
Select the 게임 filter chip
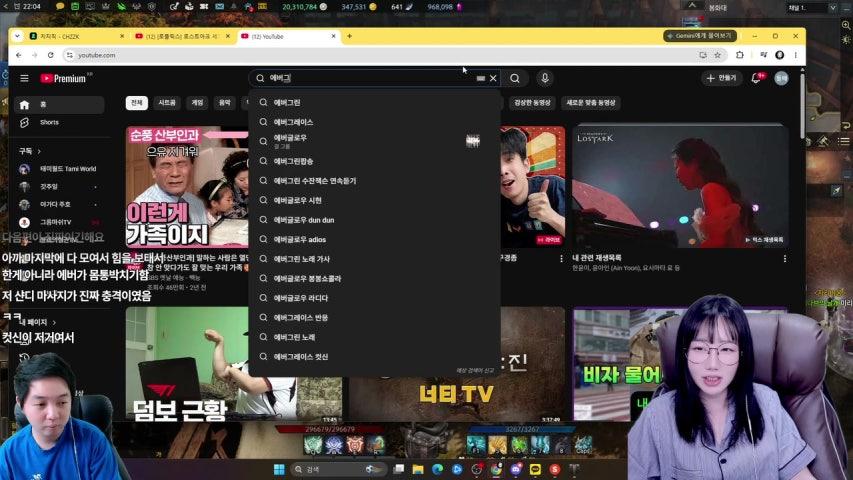pos(197,103)
